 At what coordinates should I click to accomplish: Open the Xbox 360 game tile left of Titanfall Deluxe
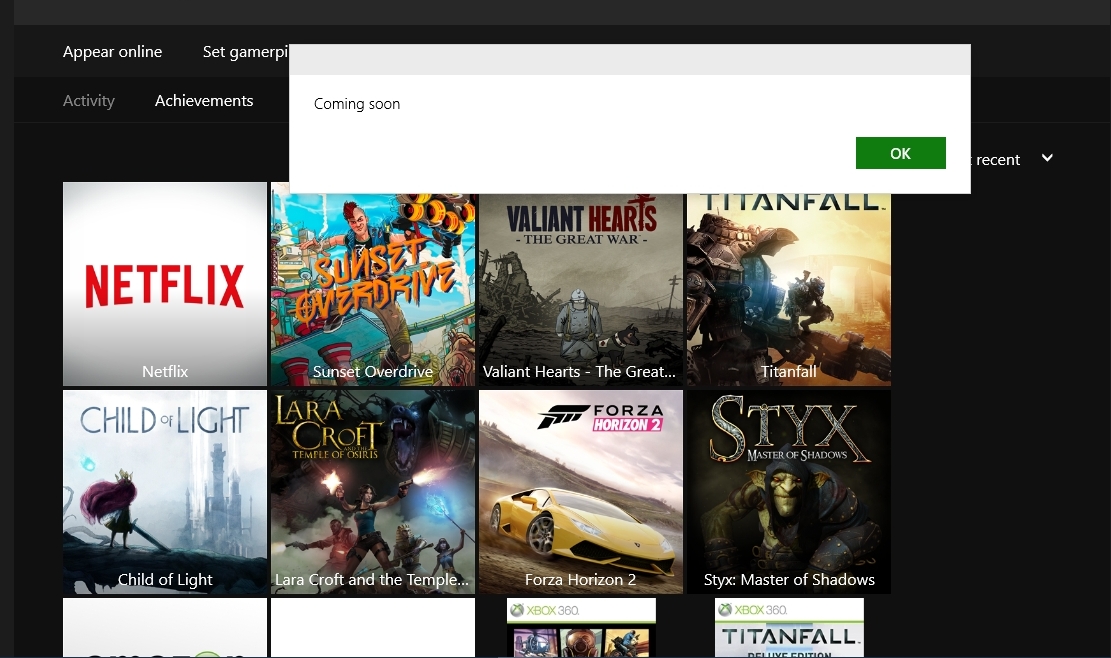pyautogui.click(x=581, y=628)
